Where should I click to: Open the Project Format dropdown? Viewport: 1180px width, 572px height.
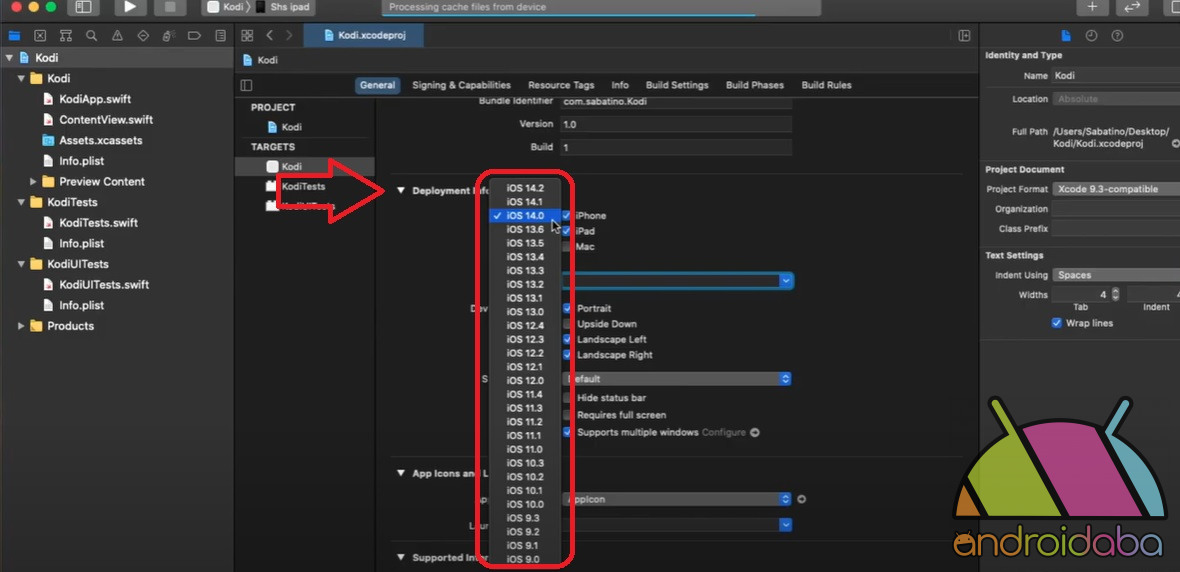[1116, 189]
